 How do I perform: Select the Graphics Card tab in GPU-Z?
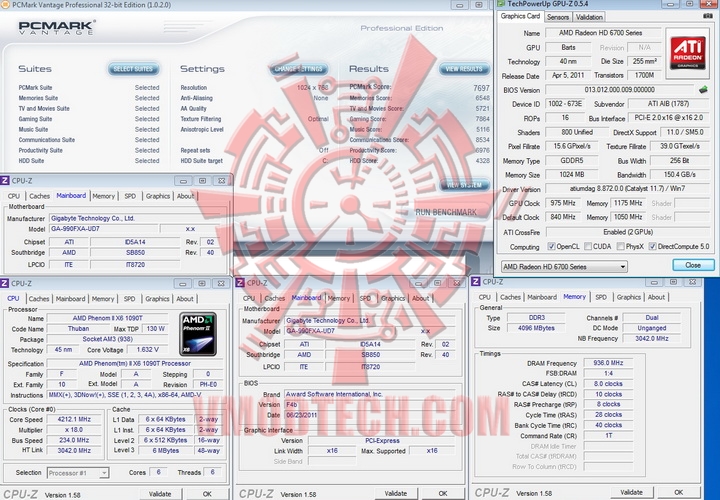[x=520, y=16]
